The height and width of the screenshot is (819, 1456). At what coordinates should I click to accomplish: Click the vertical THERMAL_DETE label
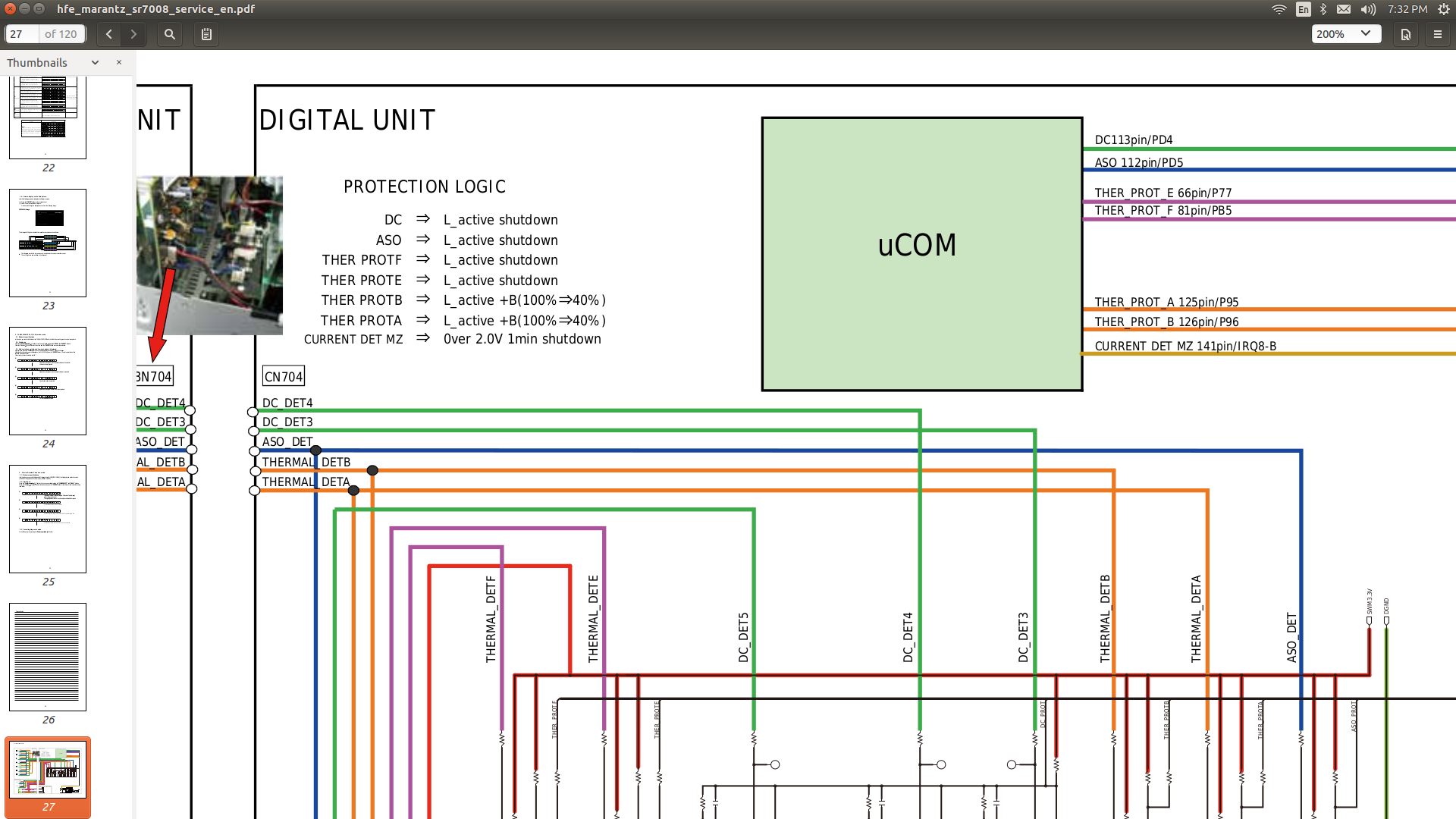(x=593, y=619)
